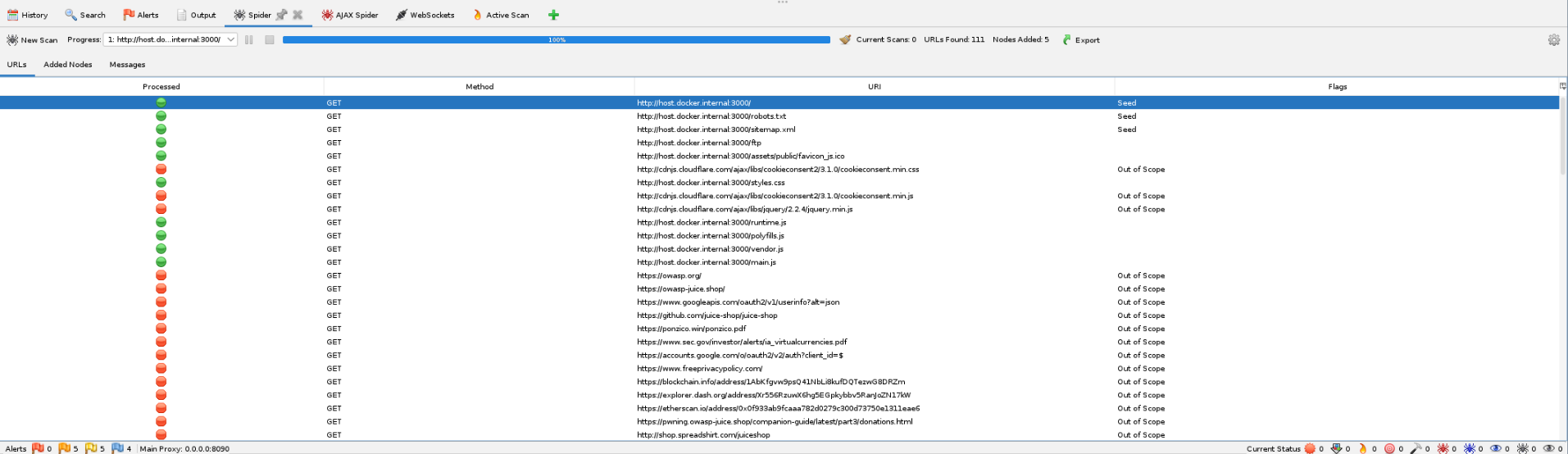Click the 100% scan progress bar
Viewport: 1568px width, 454px height.
[557, 39]
